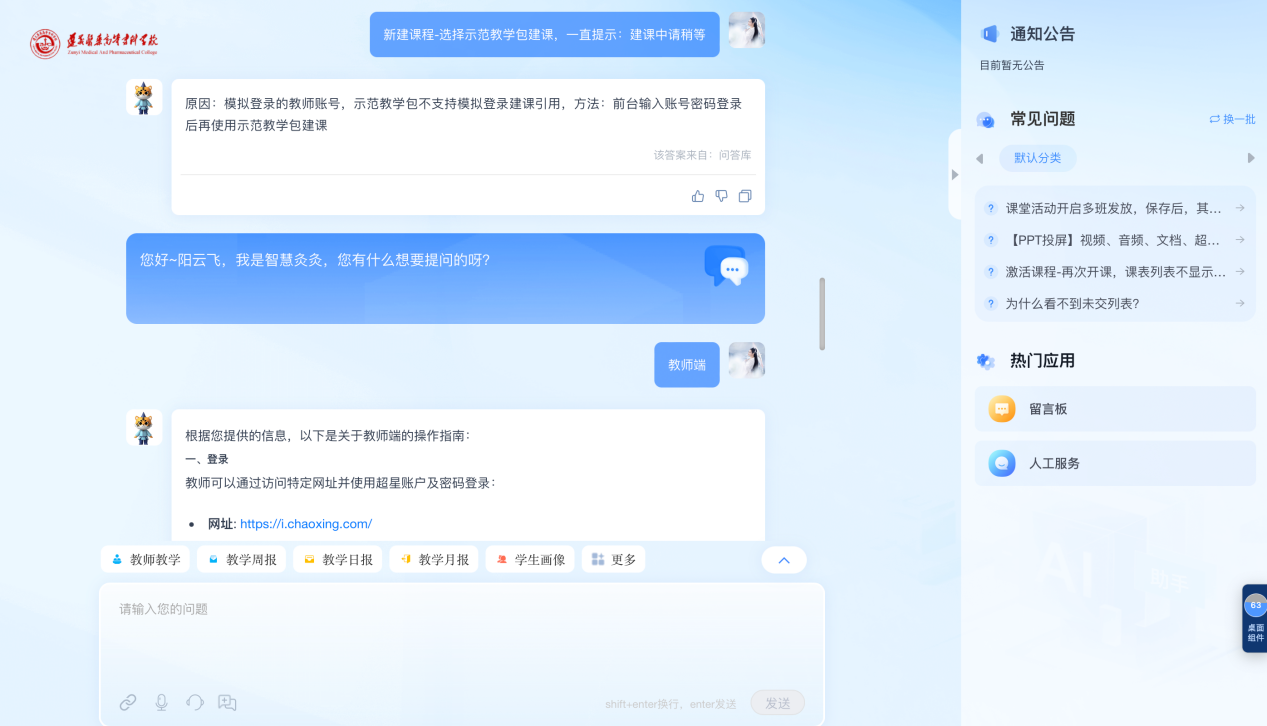Start a new chat with the add-conversation icon
This screenshot has width=1267, height=726.
click(x=228, y=702)
